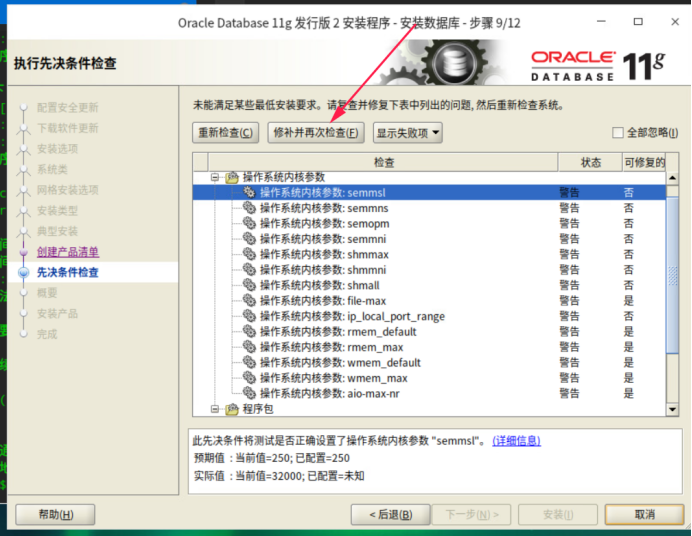Select row 操作系统内核参数: file-max
The height and width of the screenshot is (536, 692).
pos(429,300)
